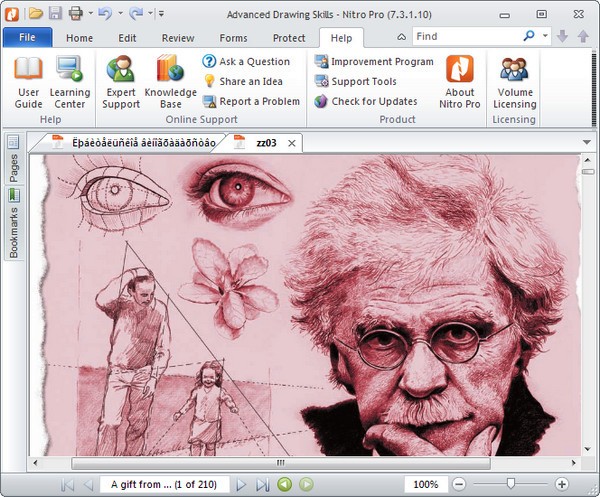
Task: Expand the undo history dropdown arrow
Action: click(x=119, y=14)
